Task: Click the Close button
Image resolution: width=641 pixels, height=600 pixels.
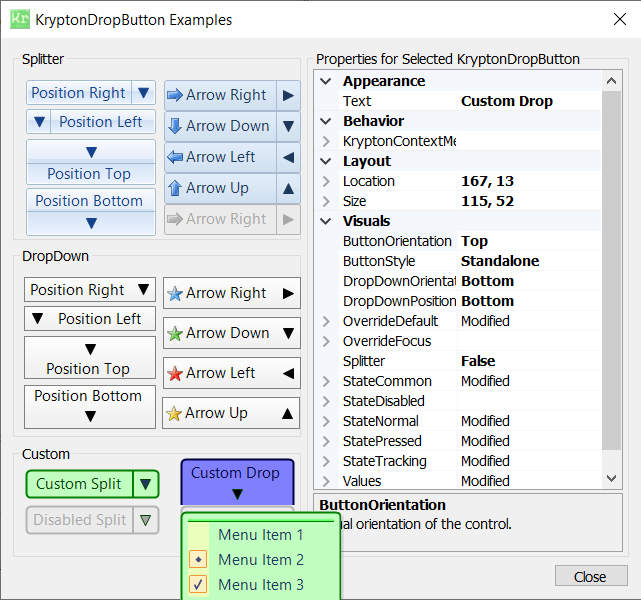Action: click(x=591, y=576)
